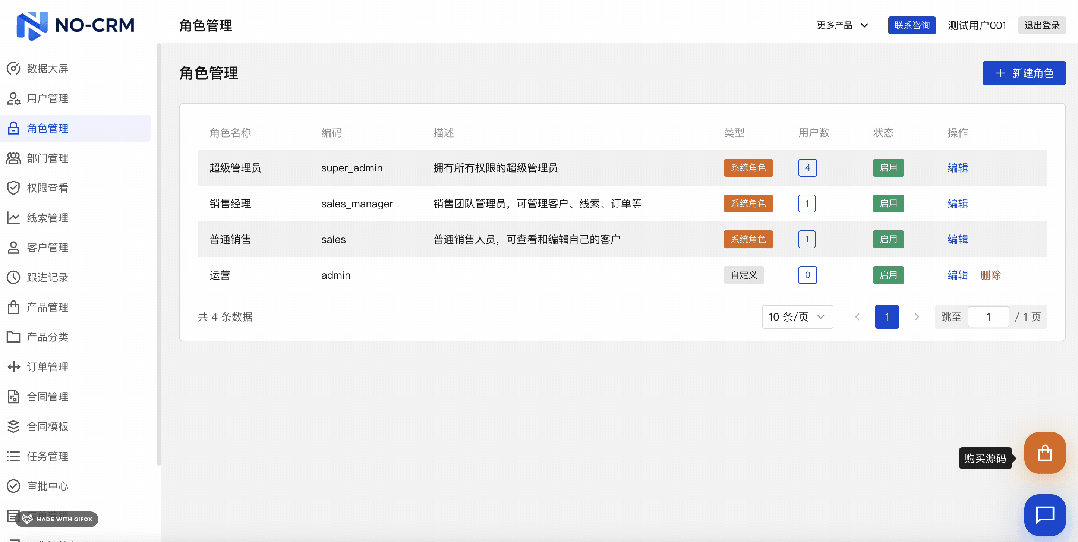
Task: Open 线索管理 via its chart icon
Action: pyautogui.click(x=13, y=218)
